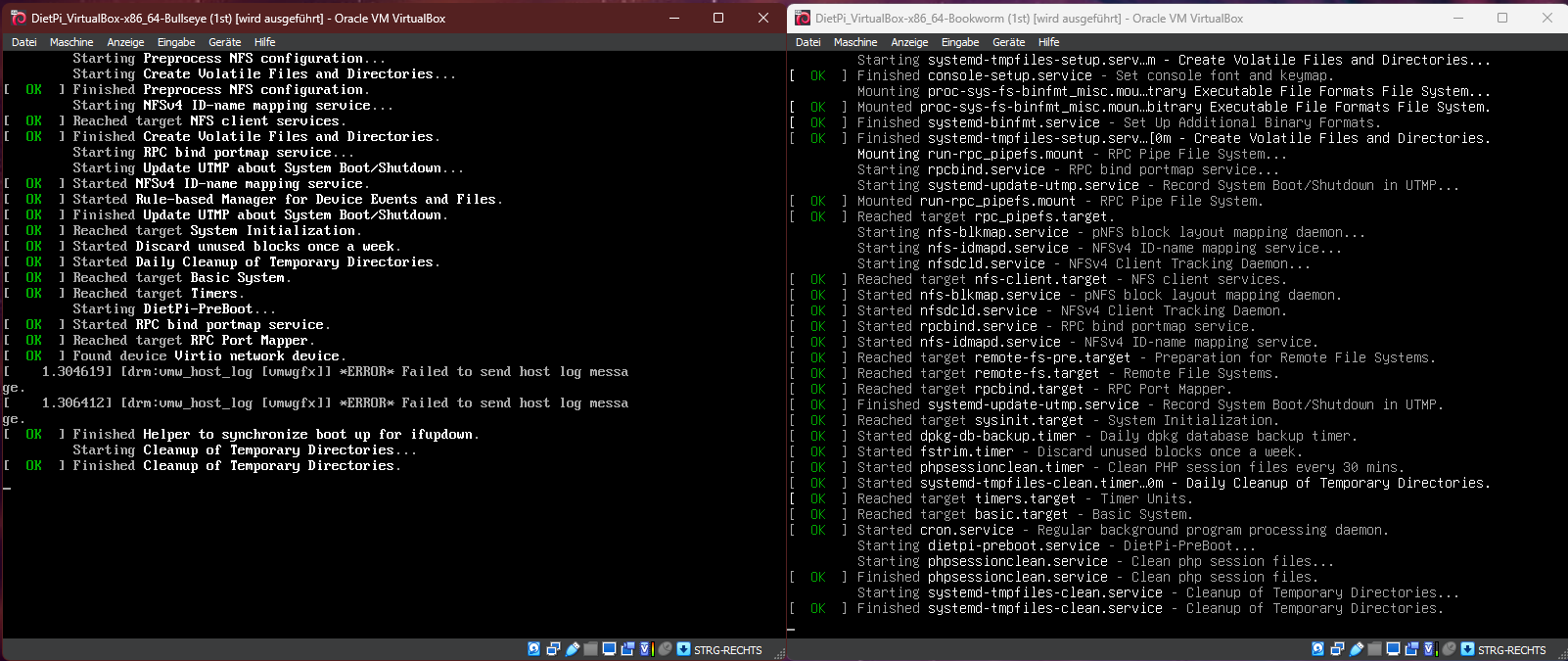Open Geräte menu in Bullseye window
Image resolution: width=1568 pixels, height=661 pixels.
coord(225,42)
